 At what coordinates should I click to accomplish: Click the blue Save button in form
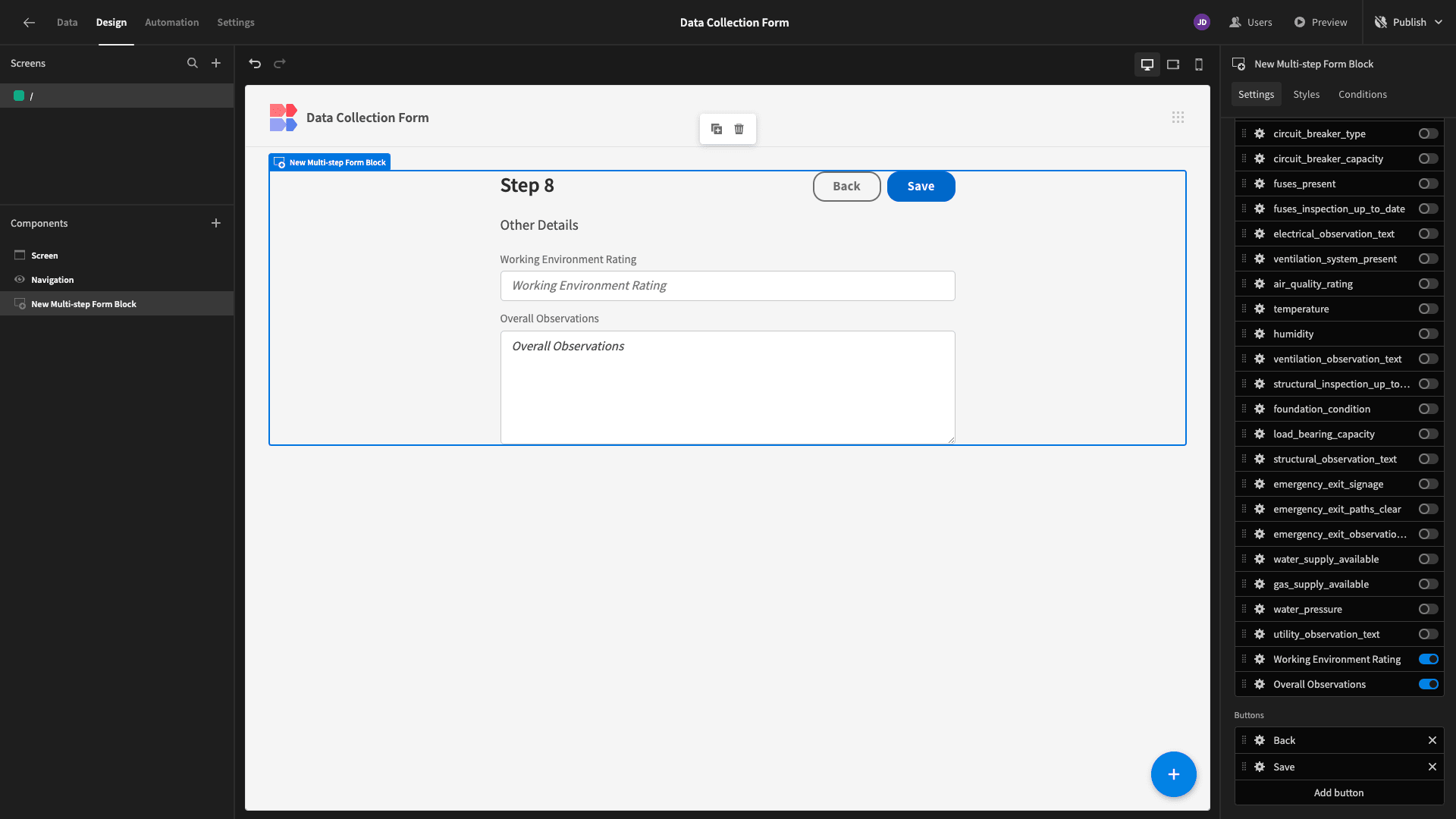[x=921, y=187]
